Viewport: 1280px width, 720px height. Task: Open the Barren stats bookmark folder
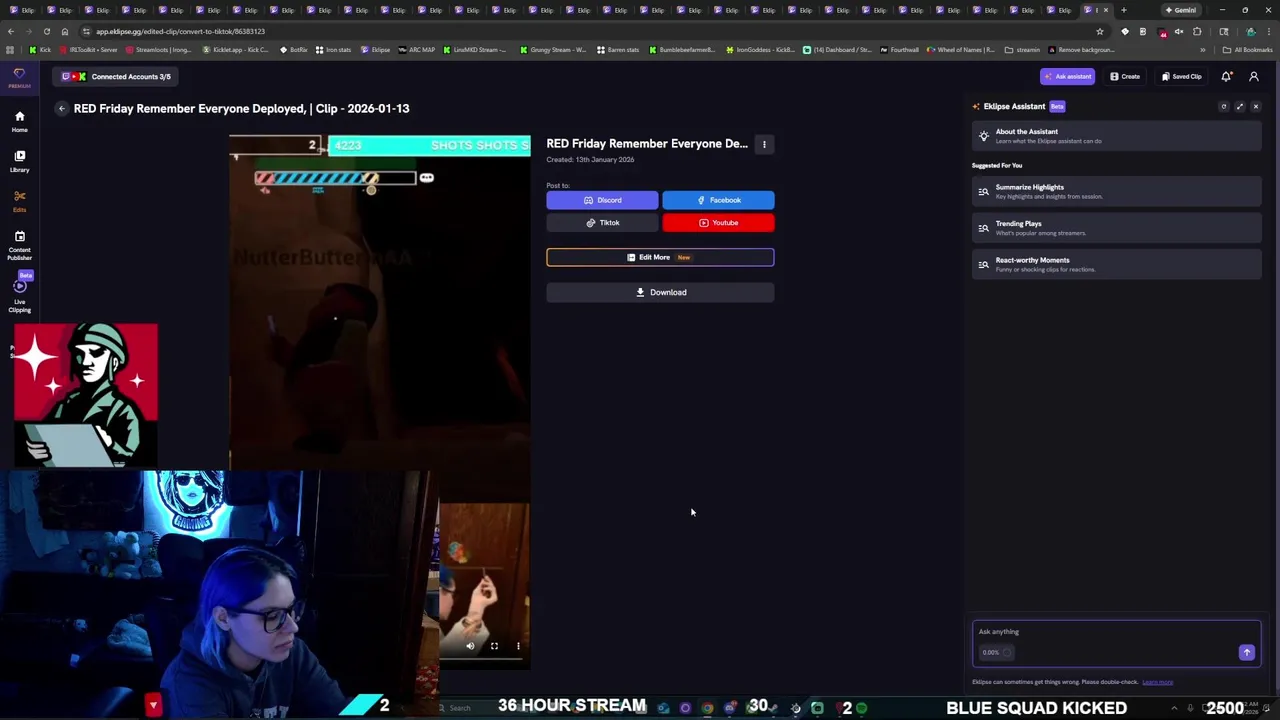click(618, 49)
